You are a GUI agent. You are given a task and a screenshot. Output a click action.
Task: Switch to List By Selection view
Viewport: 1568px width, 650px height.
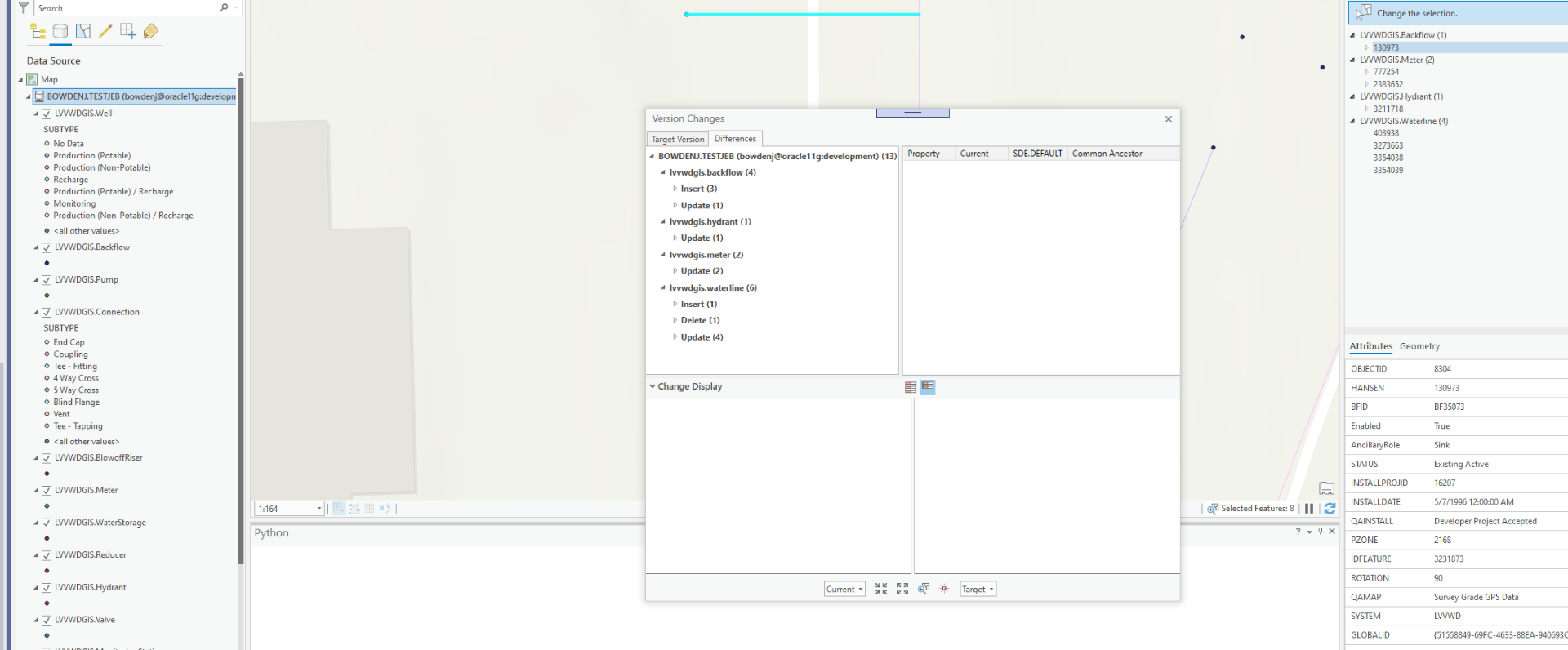point(83,31)
